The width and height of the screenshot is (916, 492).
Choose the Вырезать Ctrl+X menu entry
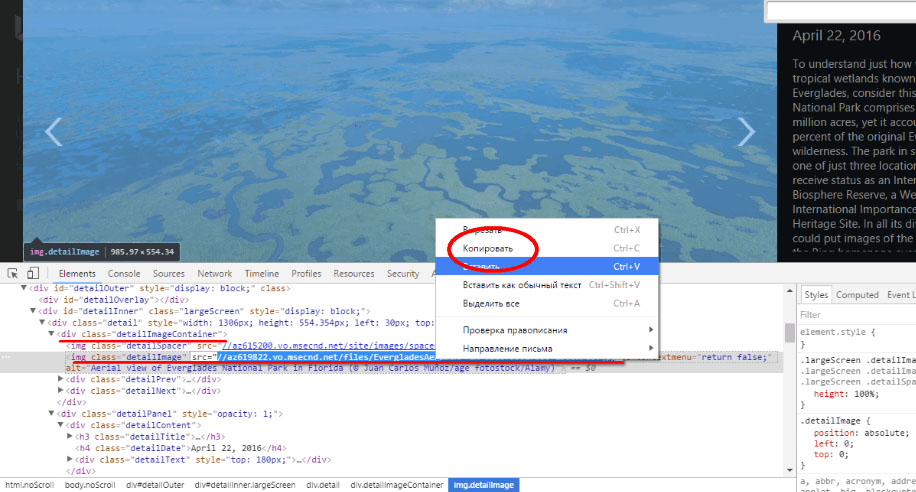(547, 230)
